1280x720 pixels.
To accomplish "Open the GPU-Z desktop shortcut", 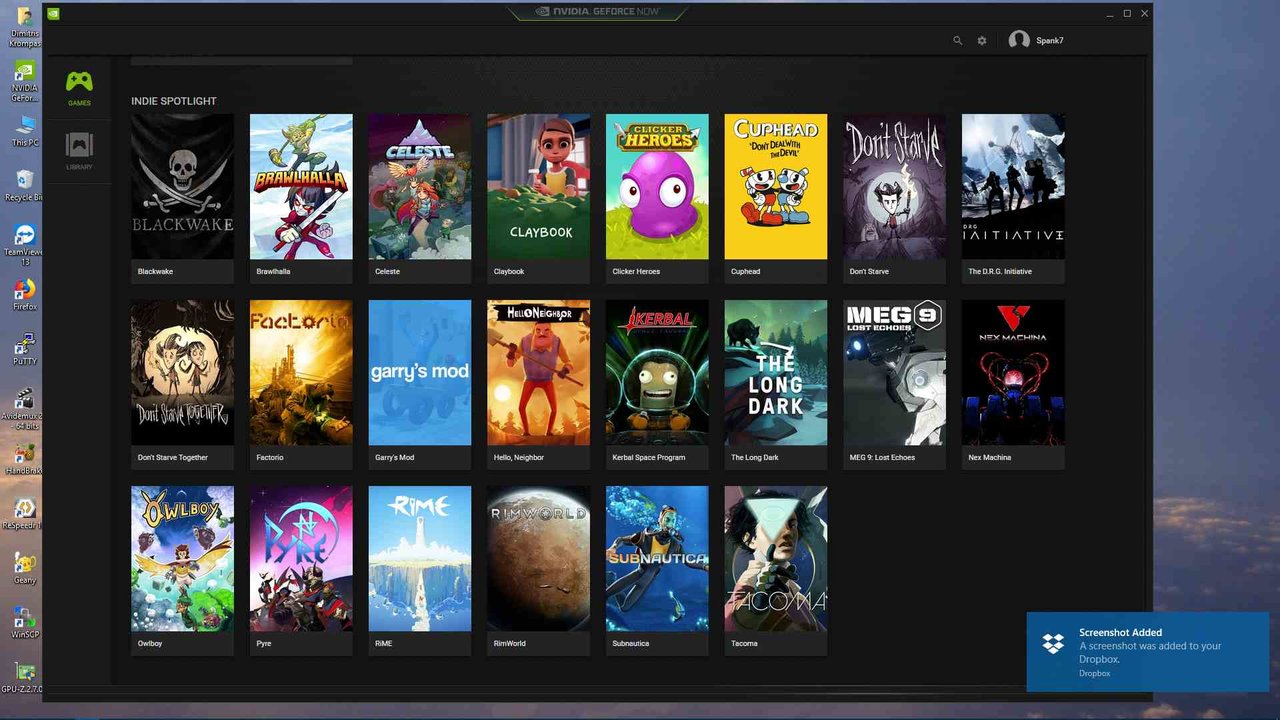I will point(22,677).
